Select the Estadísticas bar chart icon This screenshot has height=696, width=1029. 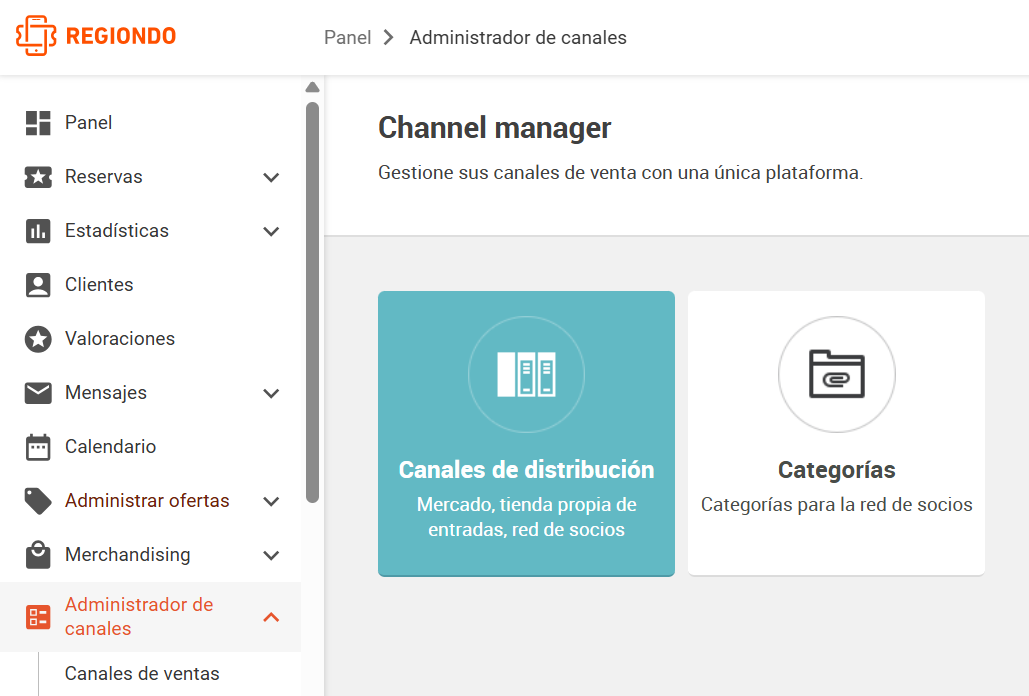pyautogui.click(x=38, y=231)
